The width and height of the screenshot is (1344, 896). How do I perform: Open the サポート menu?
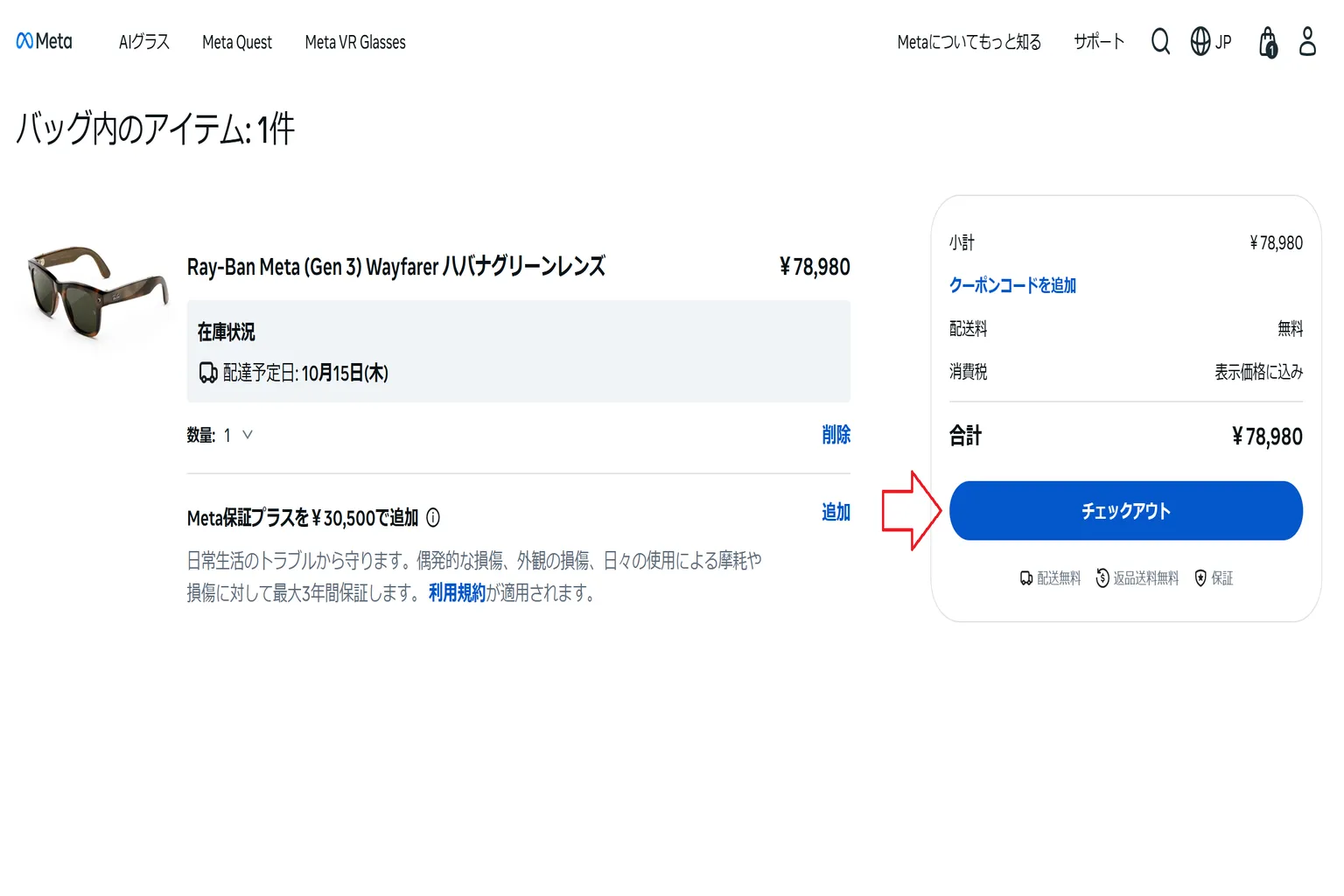1099,42
